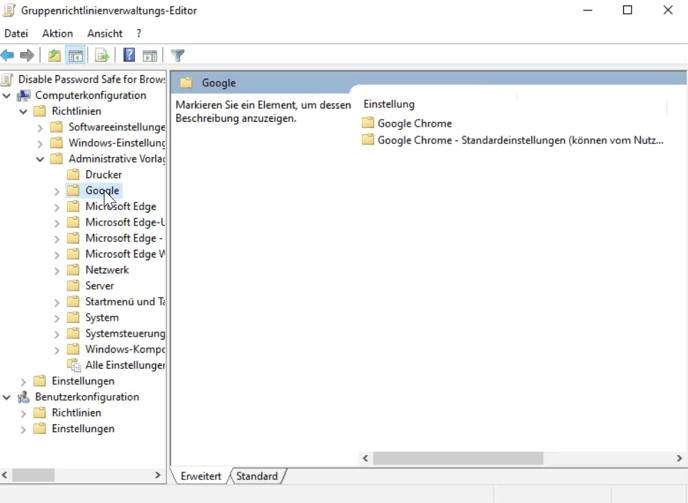Click the Up one level folder icon
The height and width of the screenshot is (503, 688).
click(54, 56)
